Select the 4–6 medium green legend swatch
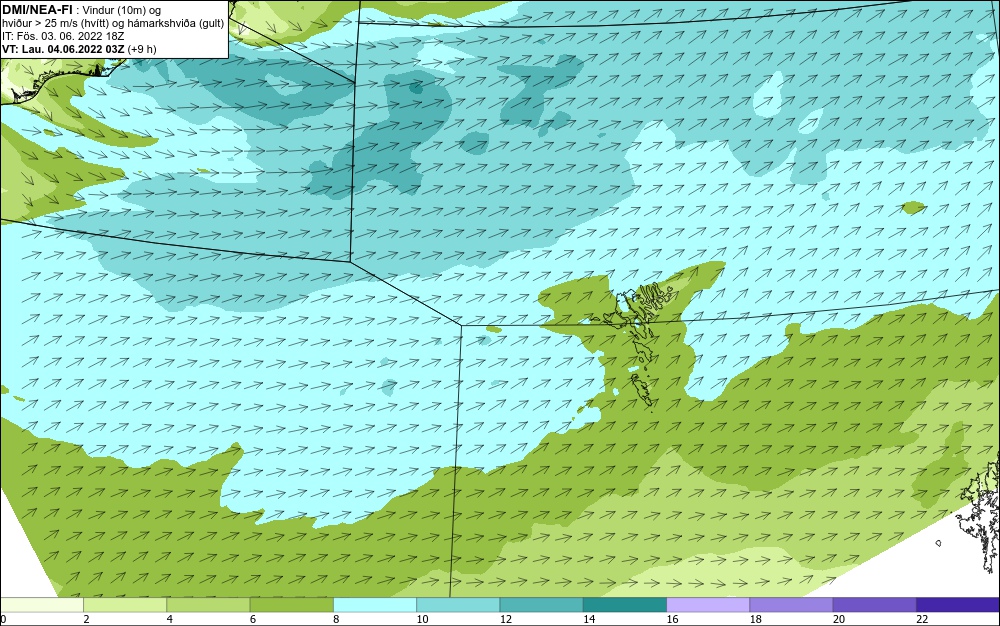Viewport: 1000px width, 626px height. pyautogui.click(x=208, y=605)
